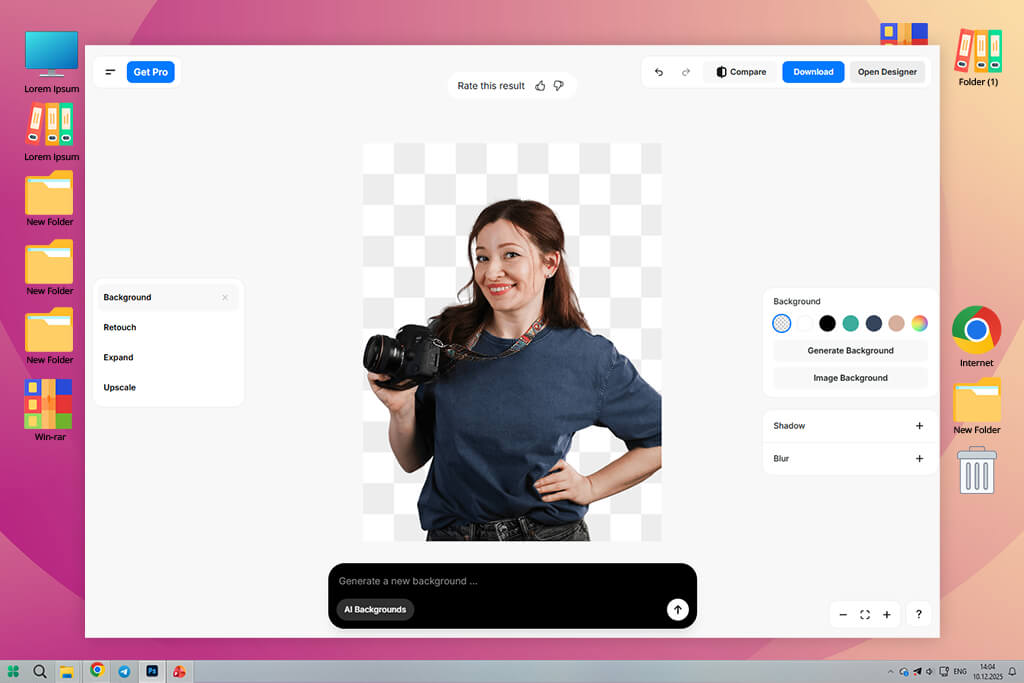Viewport: 1024px width, 683px height.
Task: Zoom out with the minus button
Action: click(x=843, y=614)
